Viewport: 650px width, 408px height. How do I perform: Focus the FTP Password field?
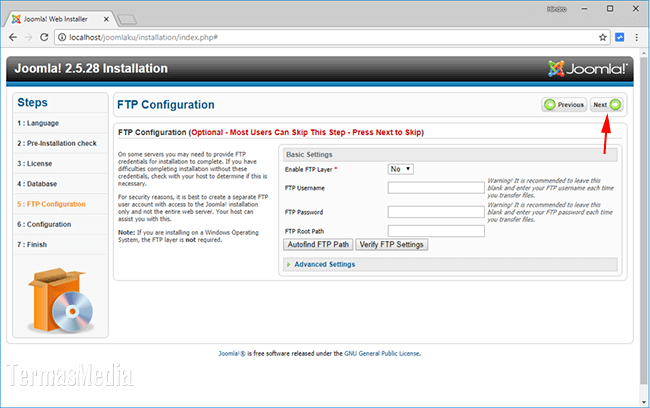(436, 212)
